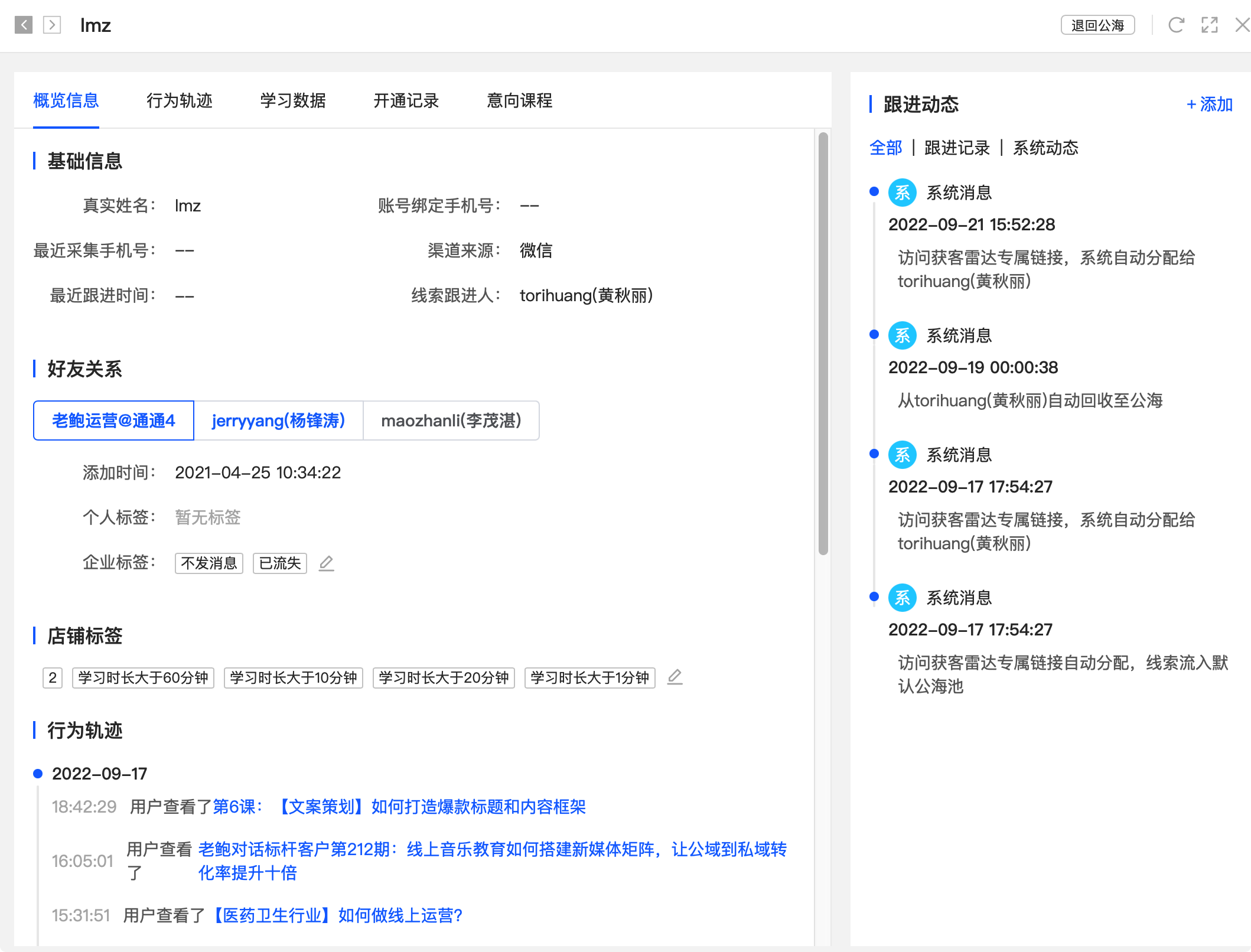Open the 行为轨迹 tab
1251x952 pixels.
[180, 100]
